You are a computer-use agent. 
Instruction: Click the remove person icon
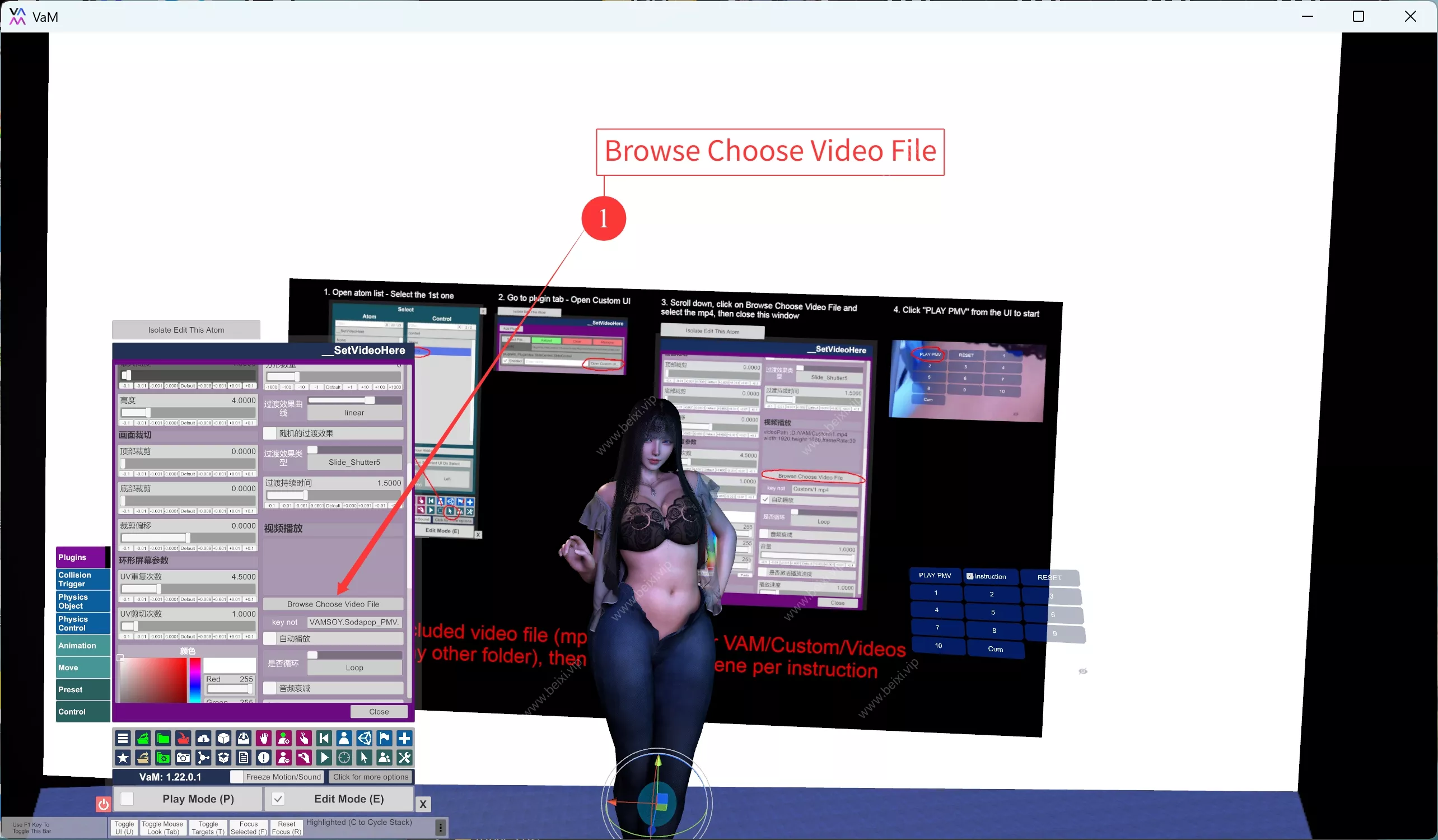click(x=283, y=758)
